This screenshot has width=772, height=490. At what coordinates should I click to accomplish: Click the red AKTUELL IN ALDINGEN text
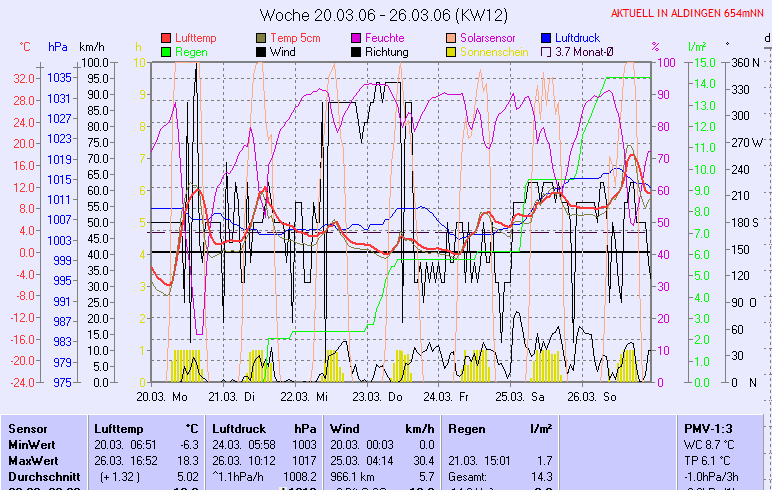coord(687,13)
